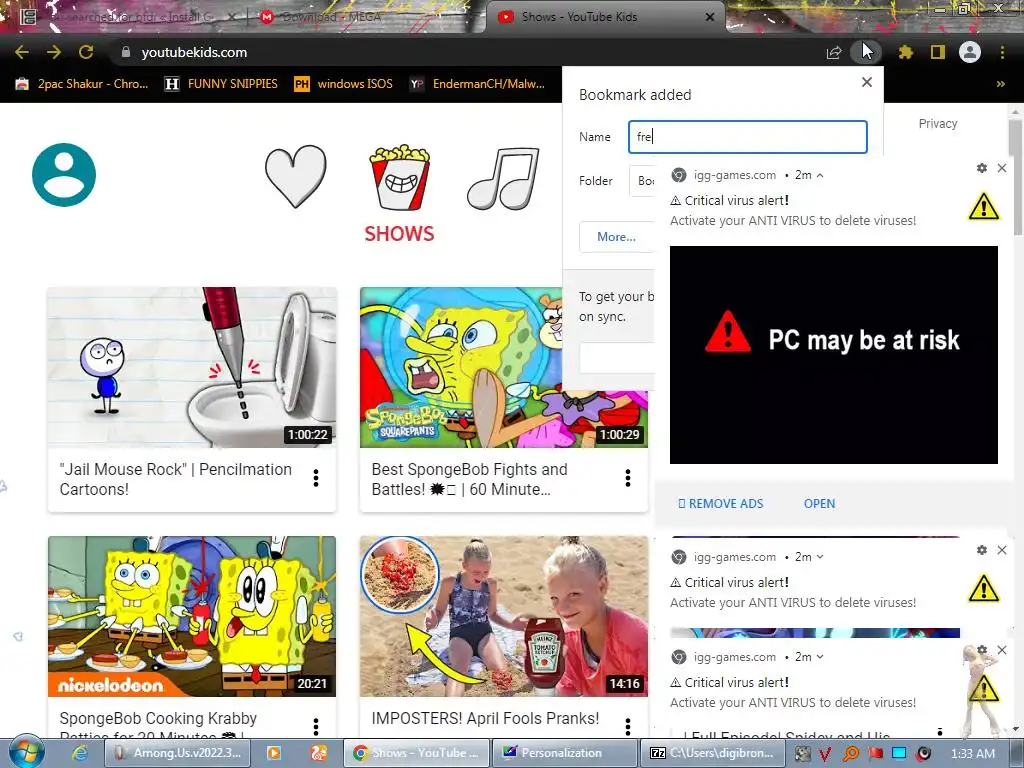Launch Internet Explorer from the taskbar
Viewport: 1024px width, 768px height.
point(80,753)
